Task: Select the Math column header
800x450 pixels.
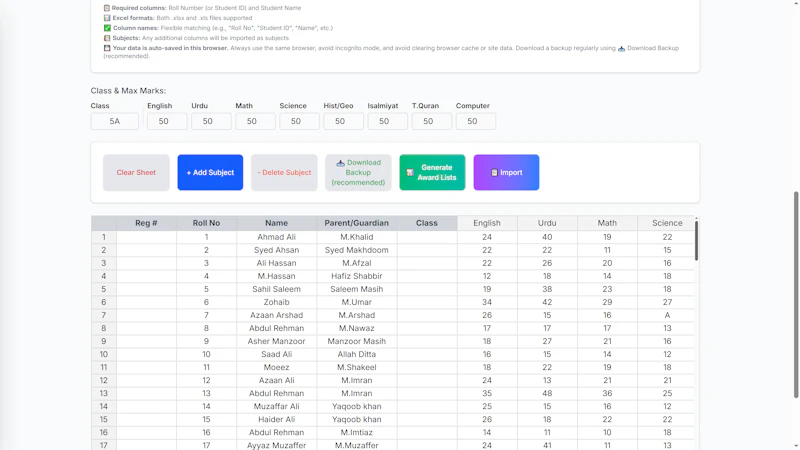Action: pos(607,223)
